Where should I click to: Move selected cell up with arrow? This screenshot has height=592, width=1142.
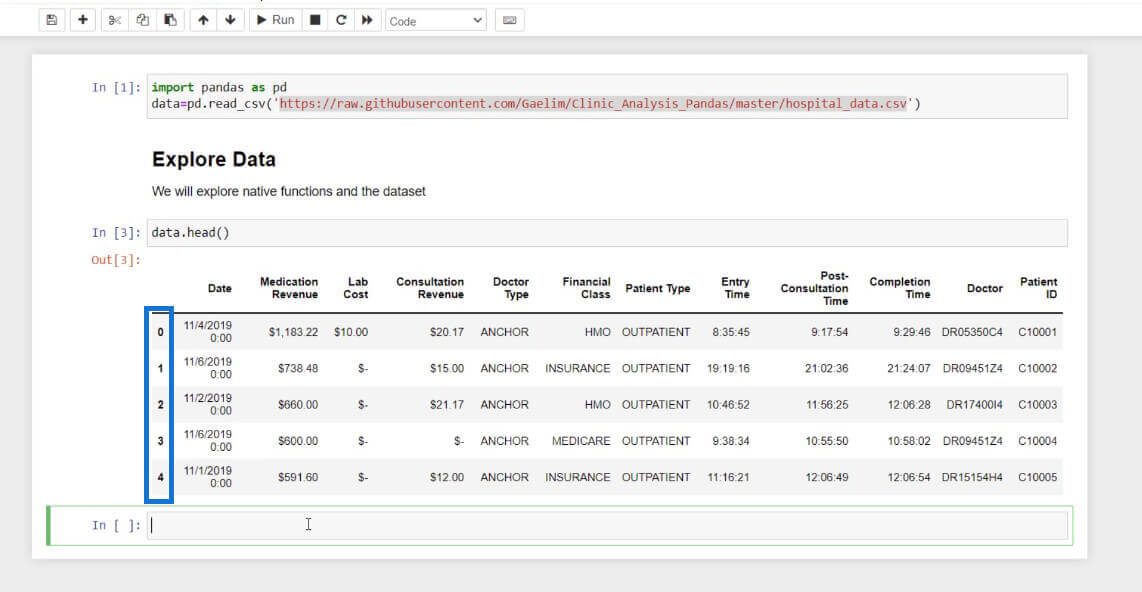203,20
